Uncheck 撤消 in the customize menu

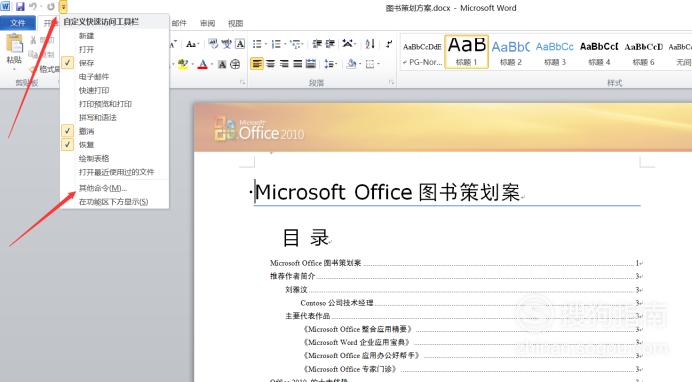(114, 131)
